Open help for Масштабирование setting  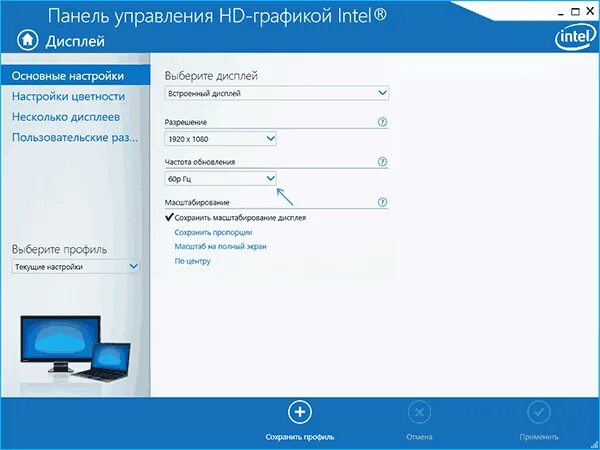pos(382,202)
